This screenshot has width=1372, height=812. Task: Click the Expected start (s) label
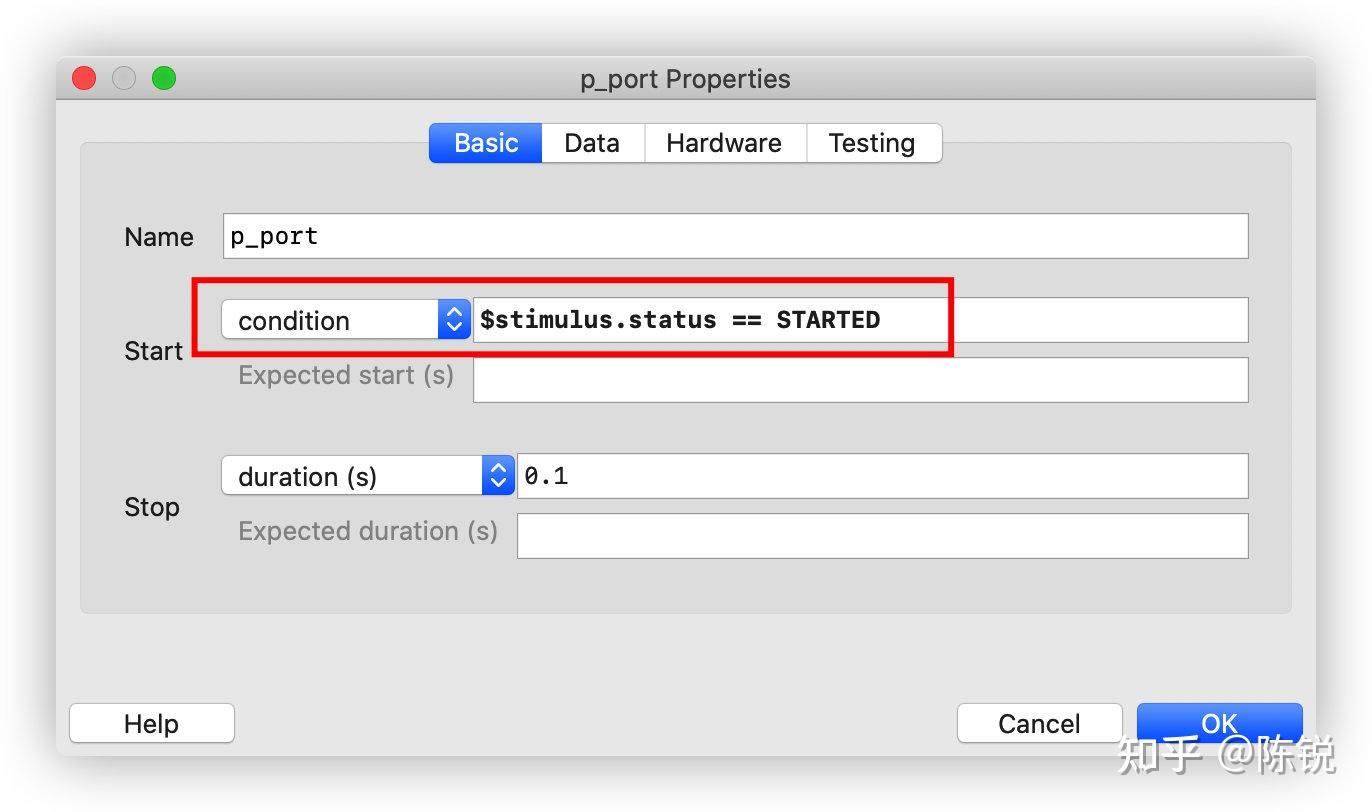[x=346, y=375]
